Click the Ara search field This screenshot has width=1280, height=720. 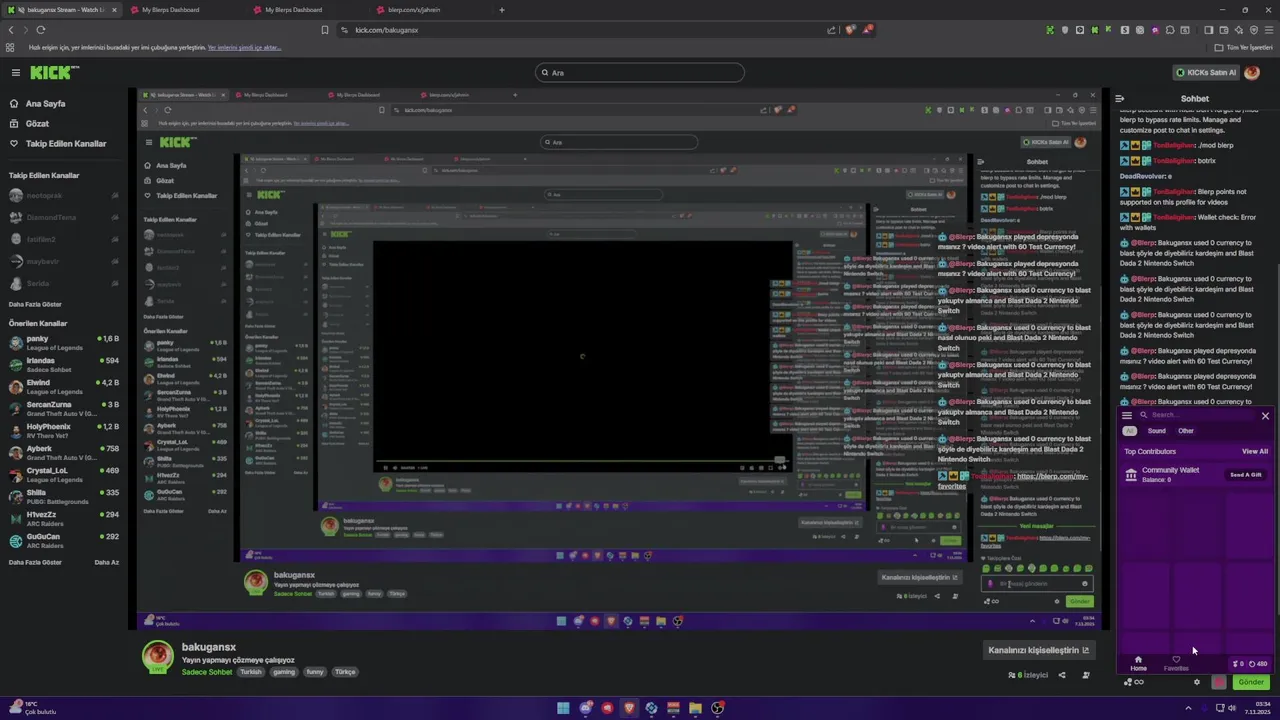point(640,72)
